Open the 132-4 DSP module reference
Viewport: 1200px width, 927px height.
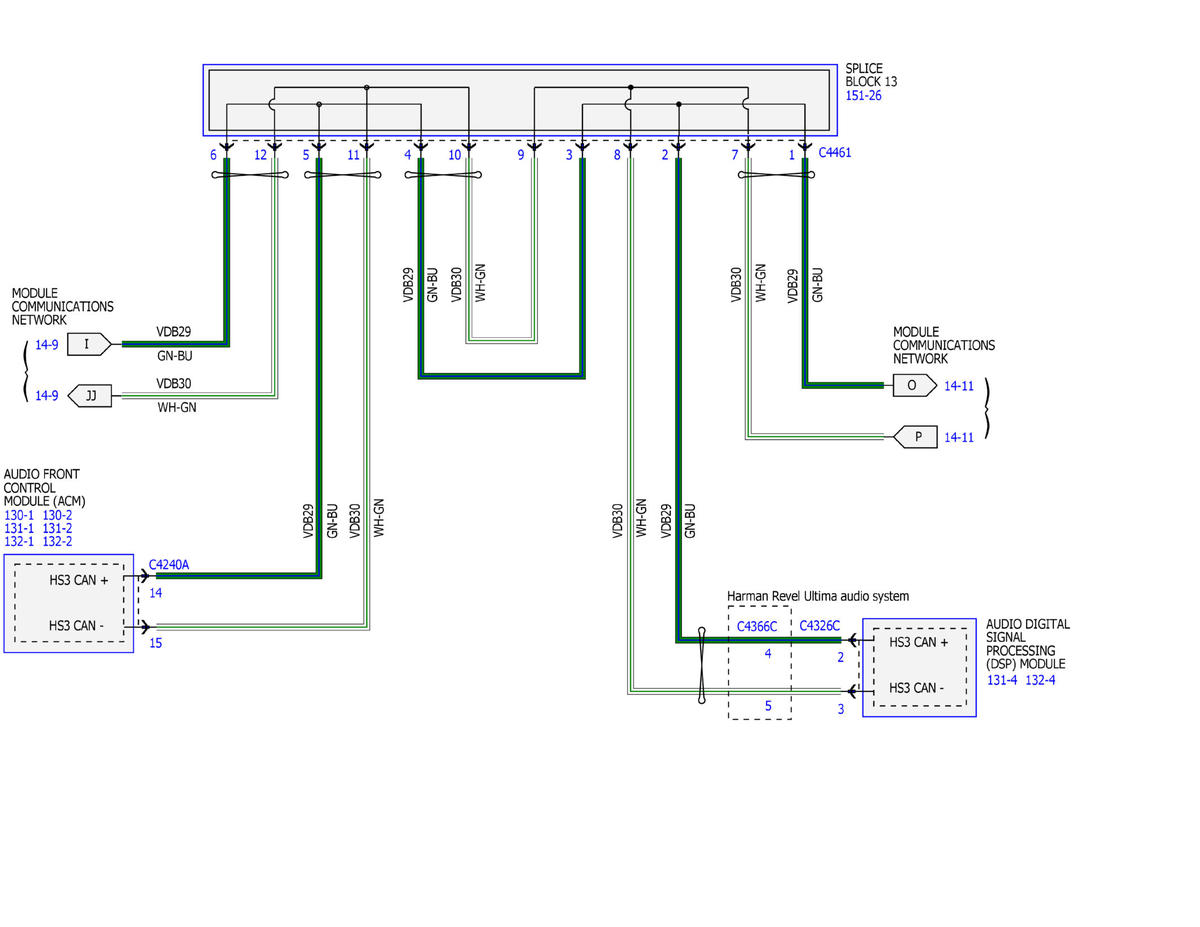[1040, 680]
